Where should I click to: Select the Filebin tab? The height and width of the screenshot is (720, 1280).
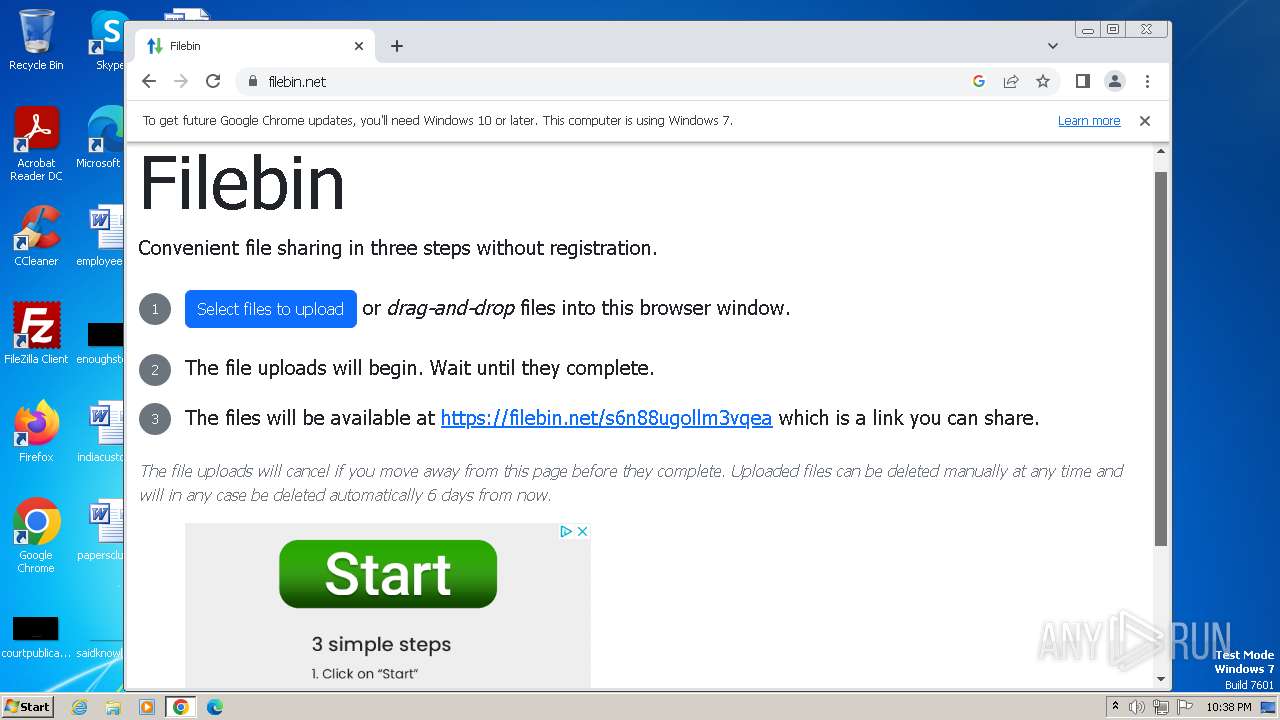pyautogui.click(x=255, y=46)
